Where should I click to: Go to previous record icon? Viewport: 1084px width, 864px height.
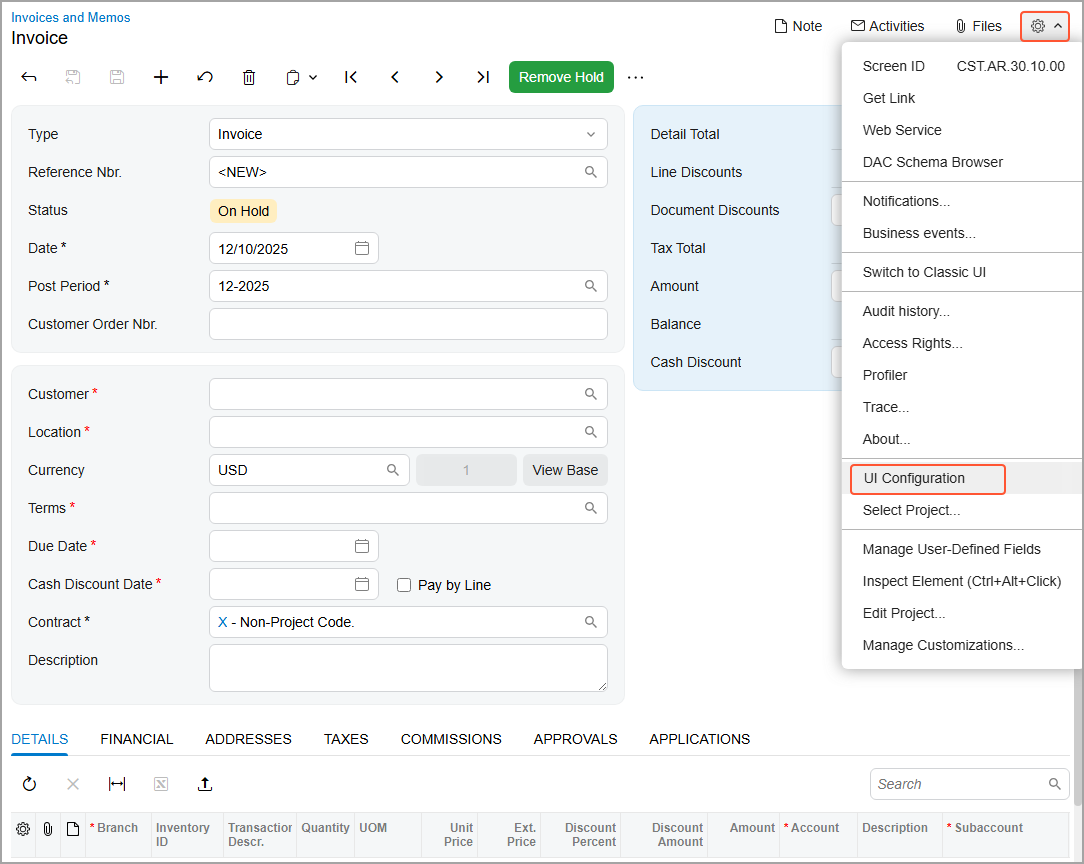click(x=395, y=77)
